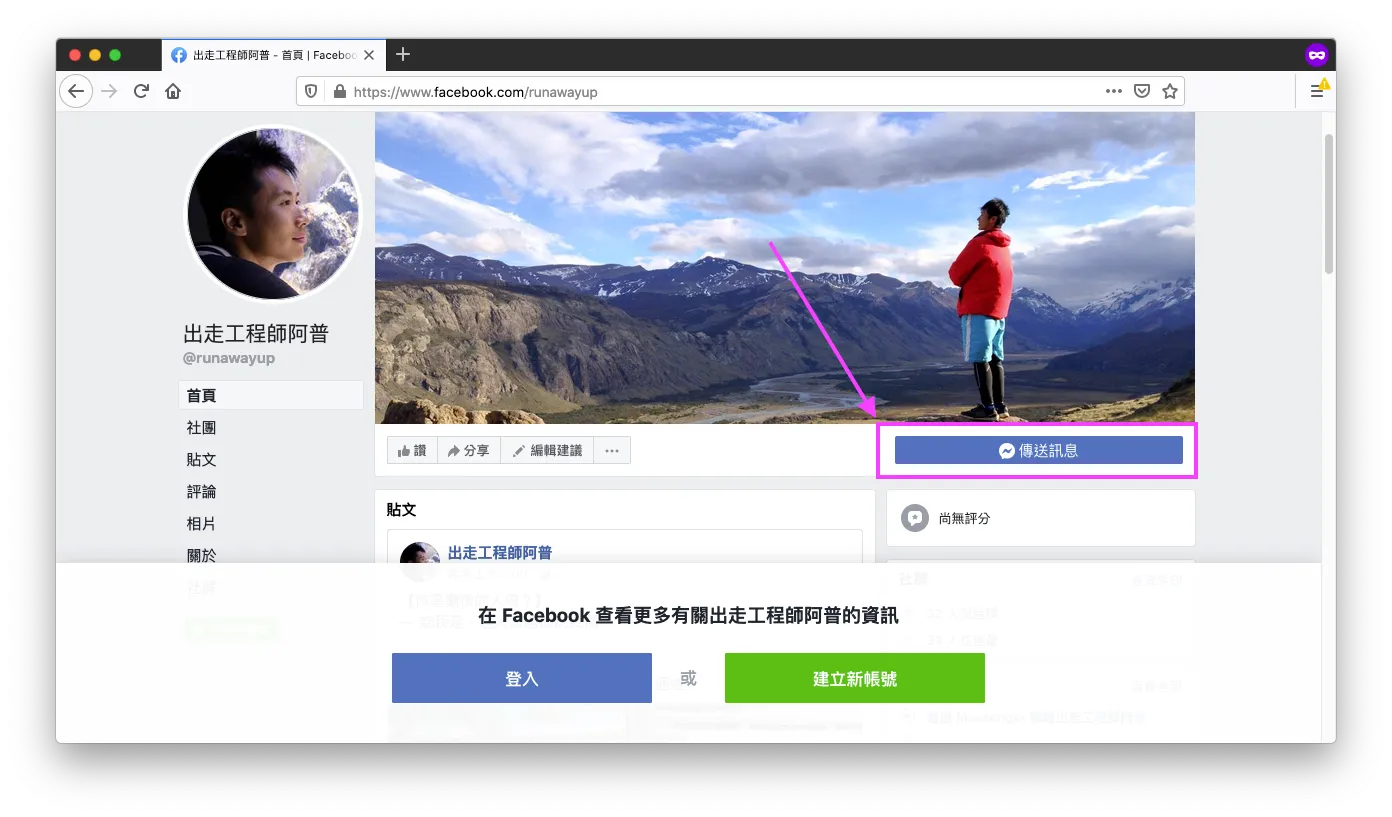Open the page profile picture
Image resolution: width=1392 pixels, height=817 pixels.
point(274,212)
